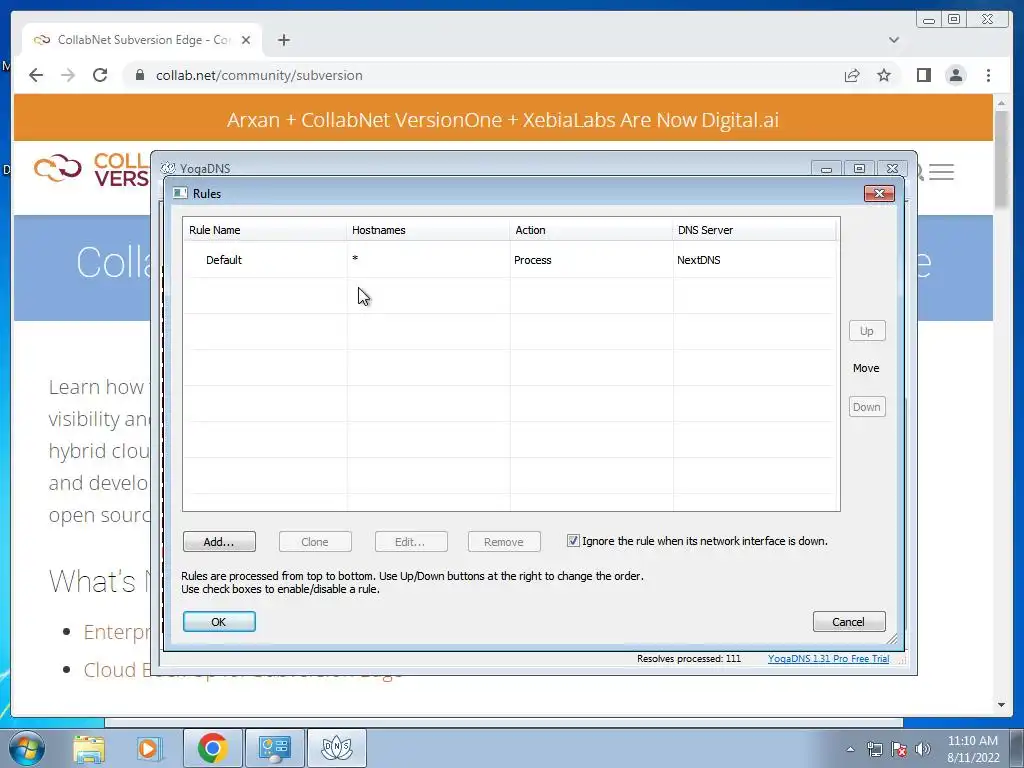Toggle Ignore the rule when interface is down

(x=573, y=541)
